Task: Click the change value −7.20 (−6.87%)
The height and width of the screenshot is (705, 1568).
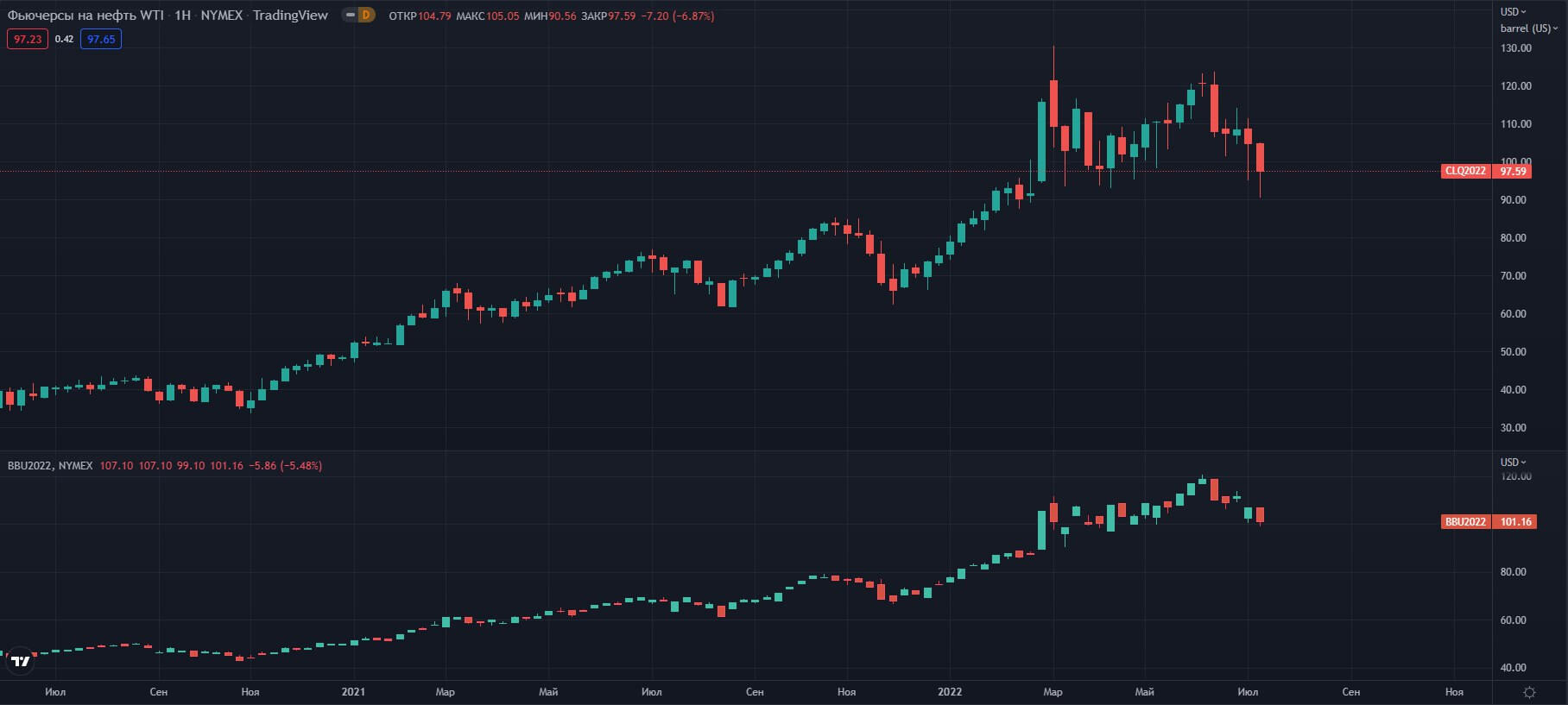Action: pos(678,16)
